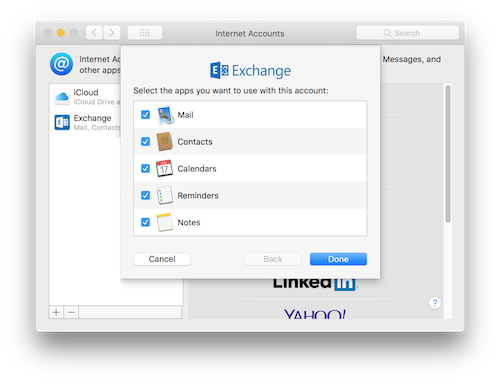The image size is (500, 383).
Task: Remove account with minus button
Action: (71, 312)
